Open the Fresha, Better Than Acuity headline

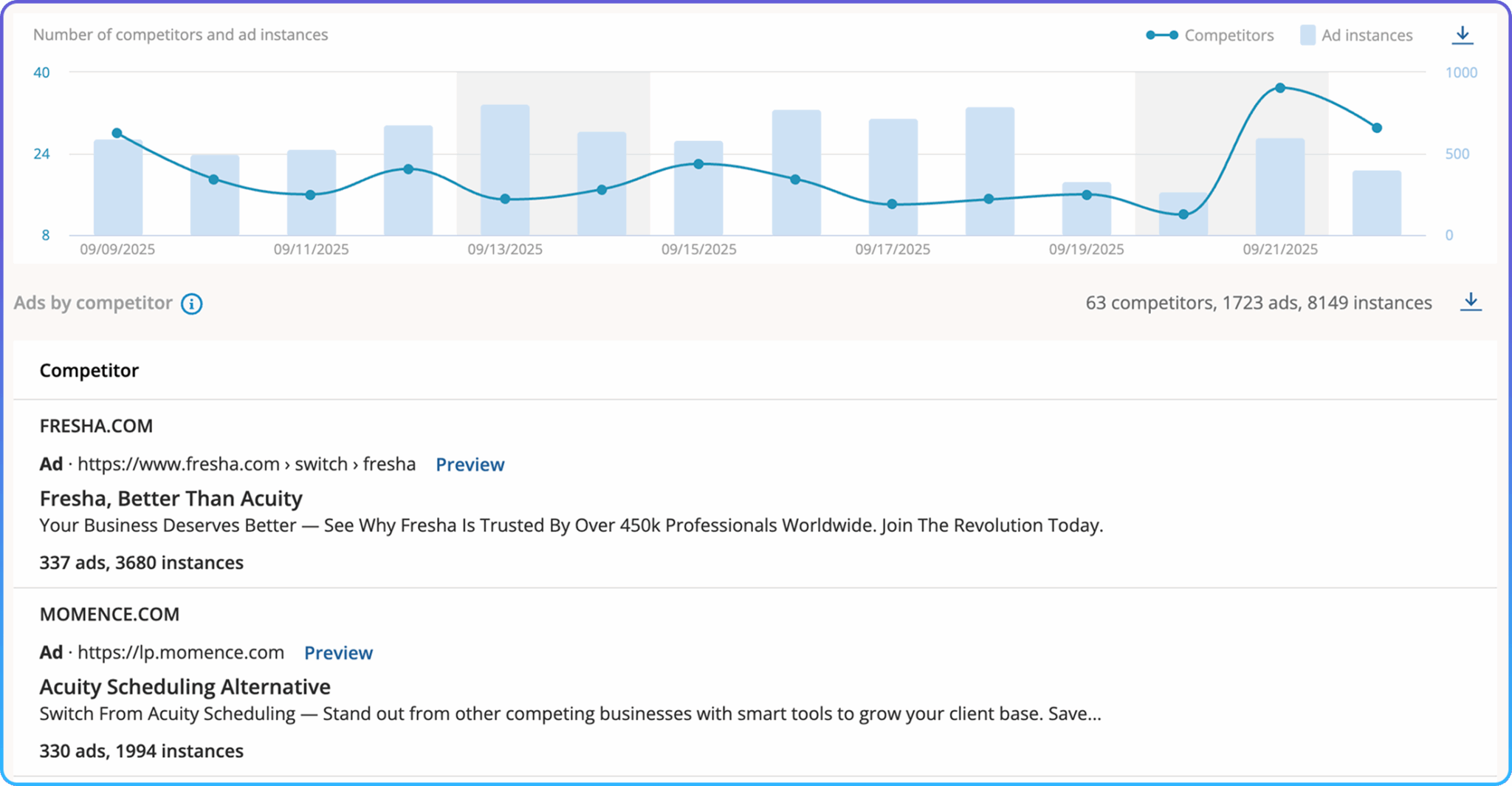[171, 499]
